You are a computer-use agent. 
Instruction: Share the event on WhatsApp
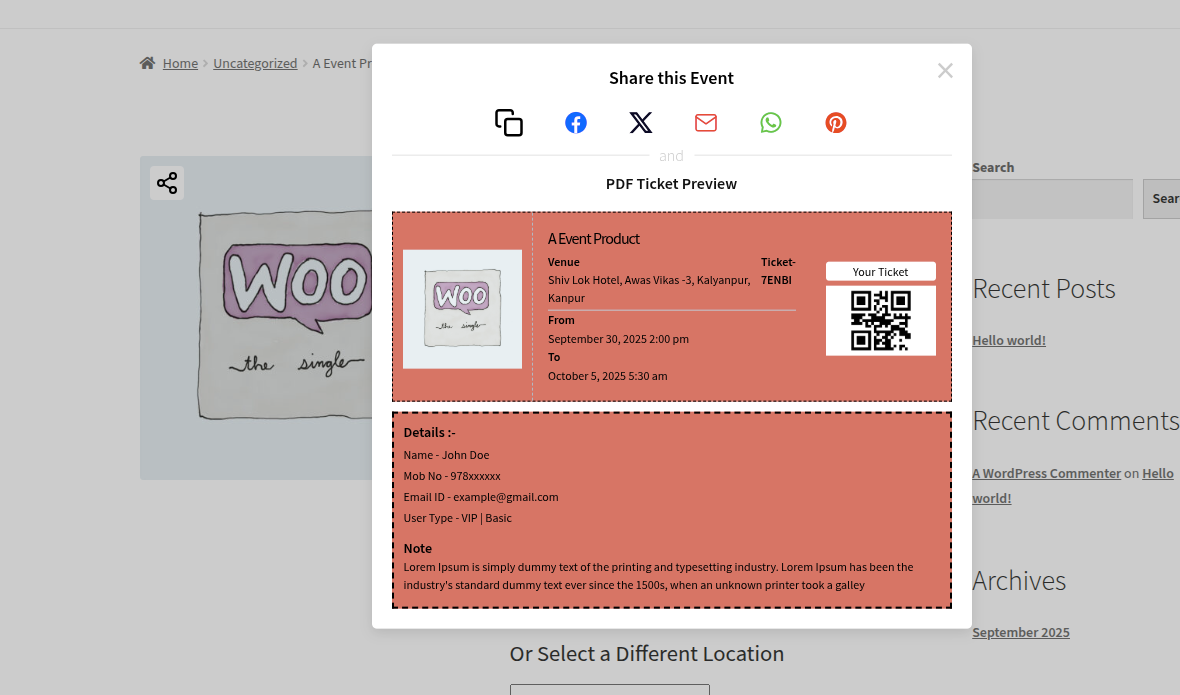771,123
